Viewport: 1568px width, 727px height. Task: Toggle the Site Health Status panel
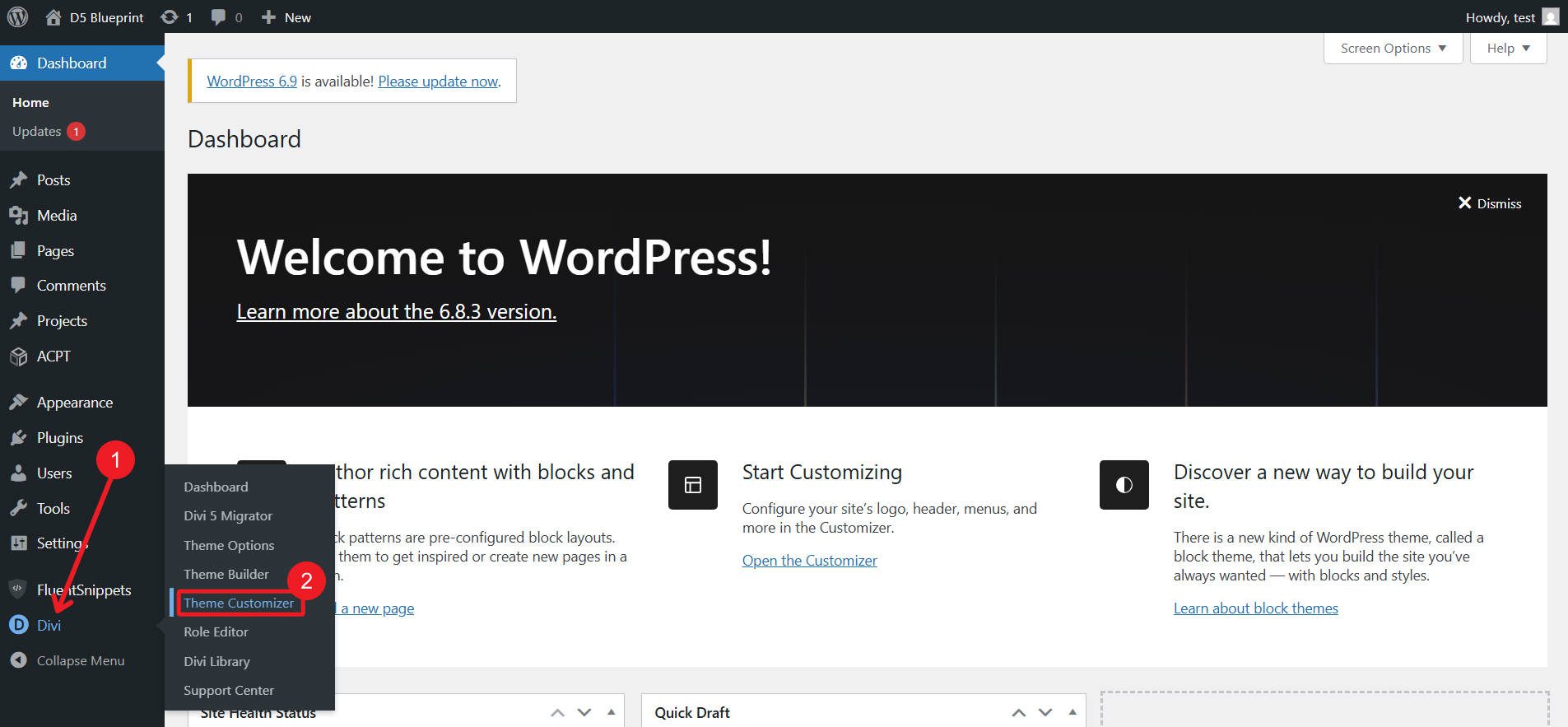[611, 712]
